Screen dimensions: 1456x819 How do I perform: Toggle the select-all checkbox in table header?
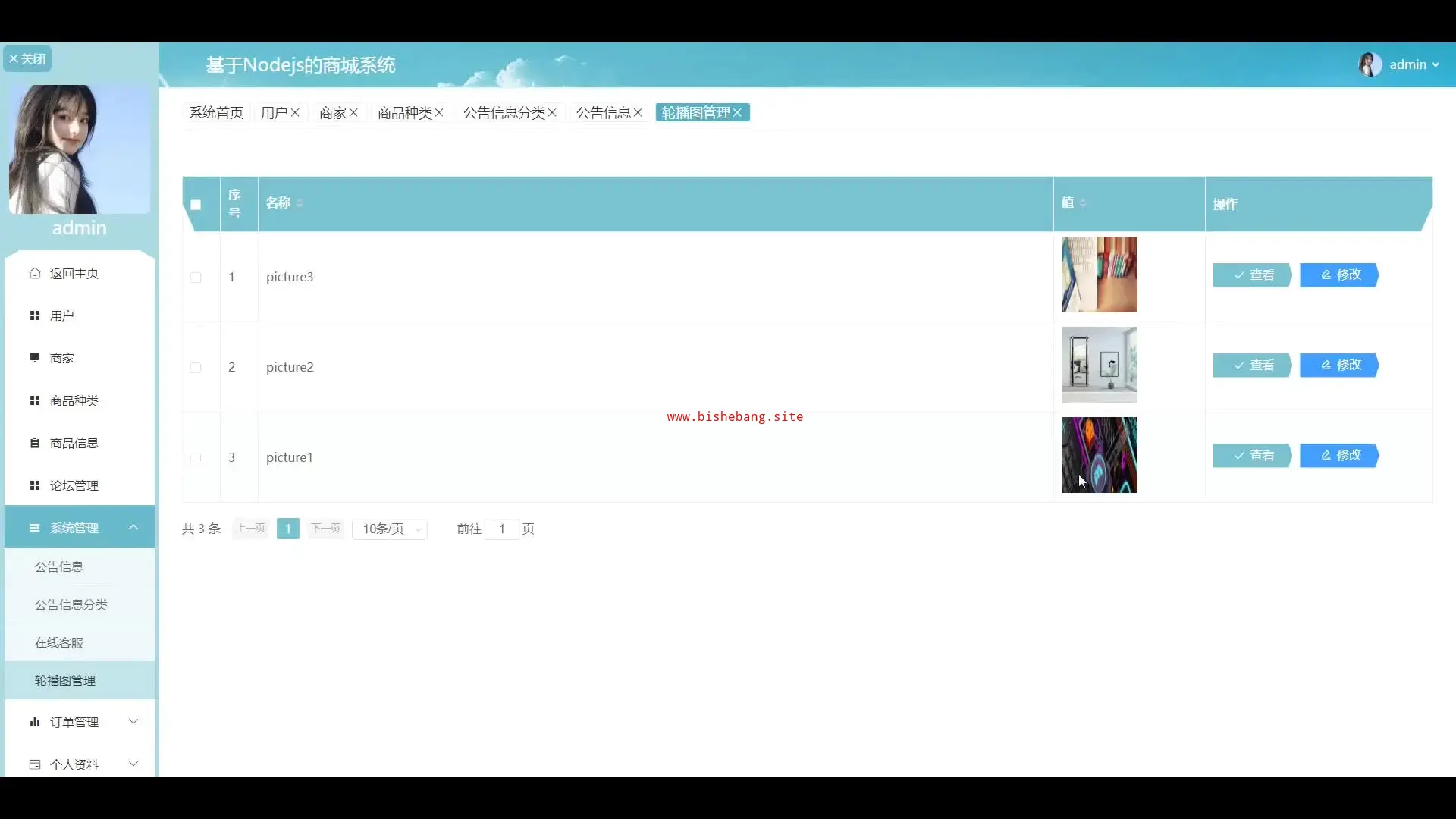196,205
